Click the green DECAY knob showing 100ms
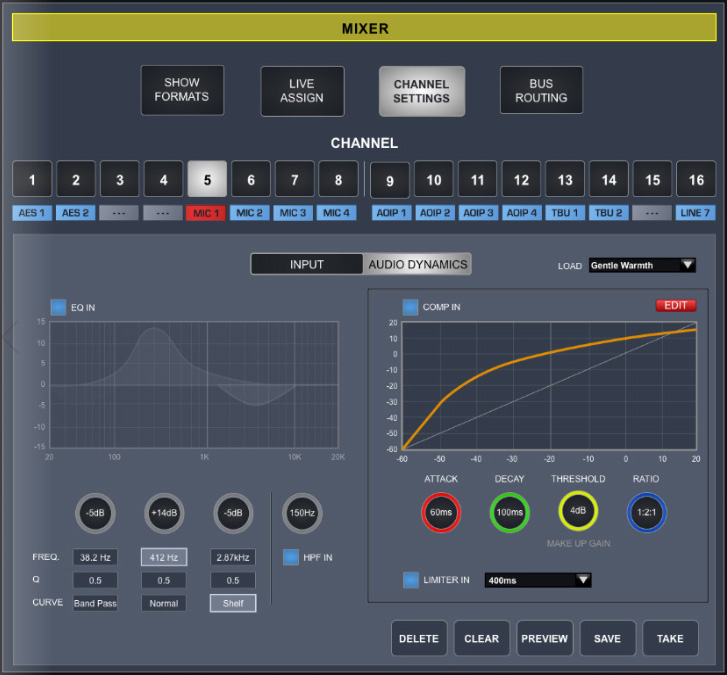This screenshot has width=727, height=675. pos(509,512)
